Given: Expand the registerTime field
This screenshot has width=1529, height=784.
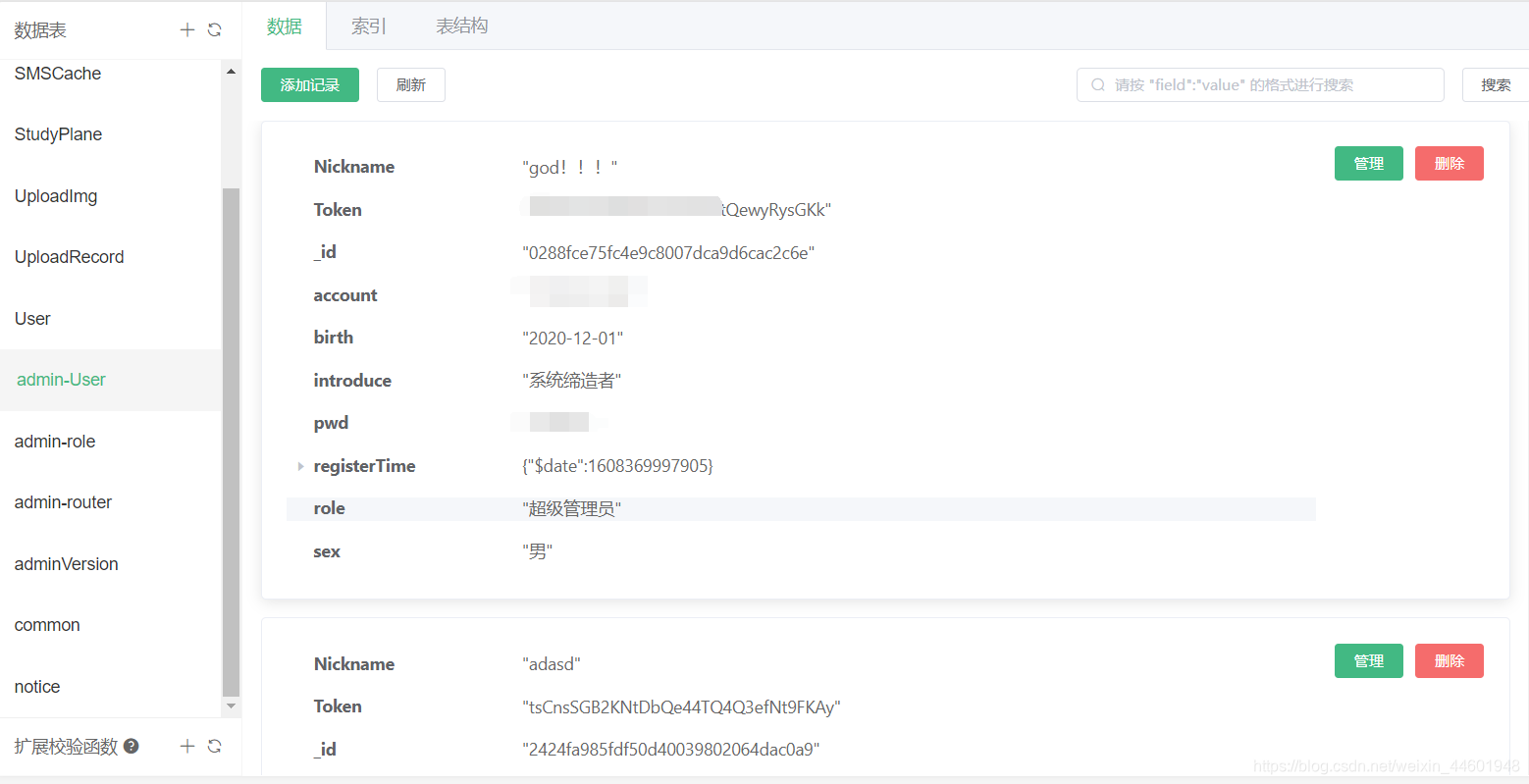Looking at the screenshot, I should pyautogui.click(x=300, y=466).
